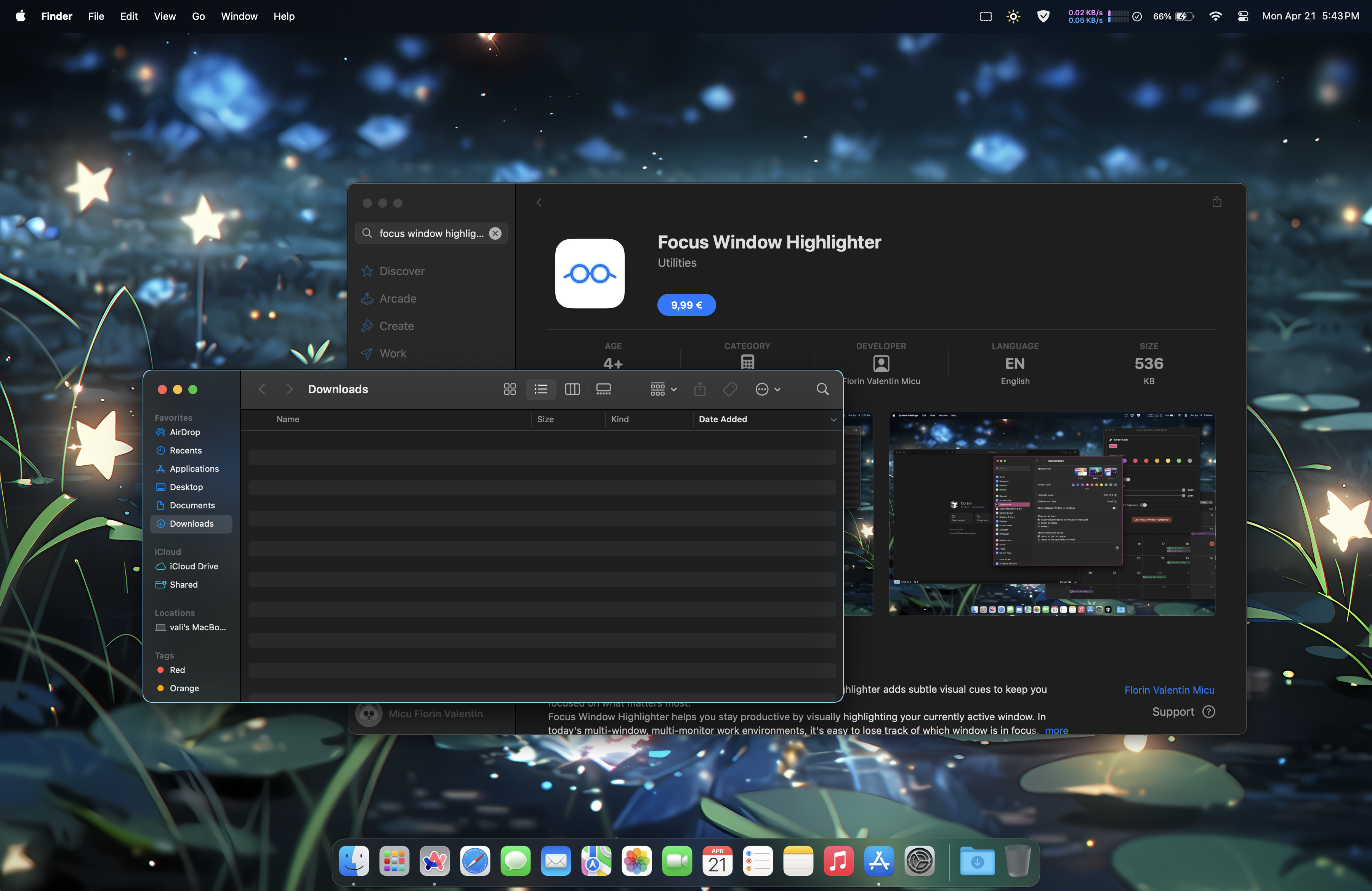Open Music from the Dock
Image resolution: width=1372 pixels, height=891 pixels.
(x=838, y=862)
